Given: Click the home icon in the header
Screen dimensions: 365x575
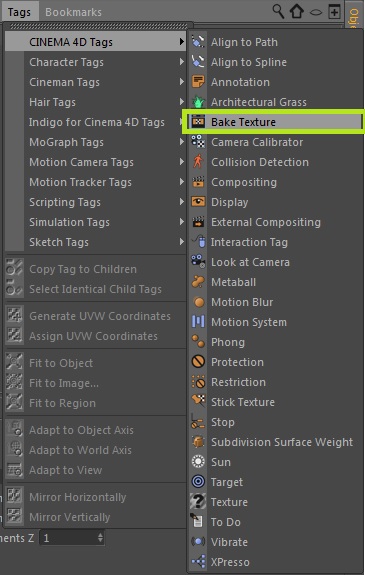Looking at the screenshot, I should pyautogui.click(x=297, y=11).
